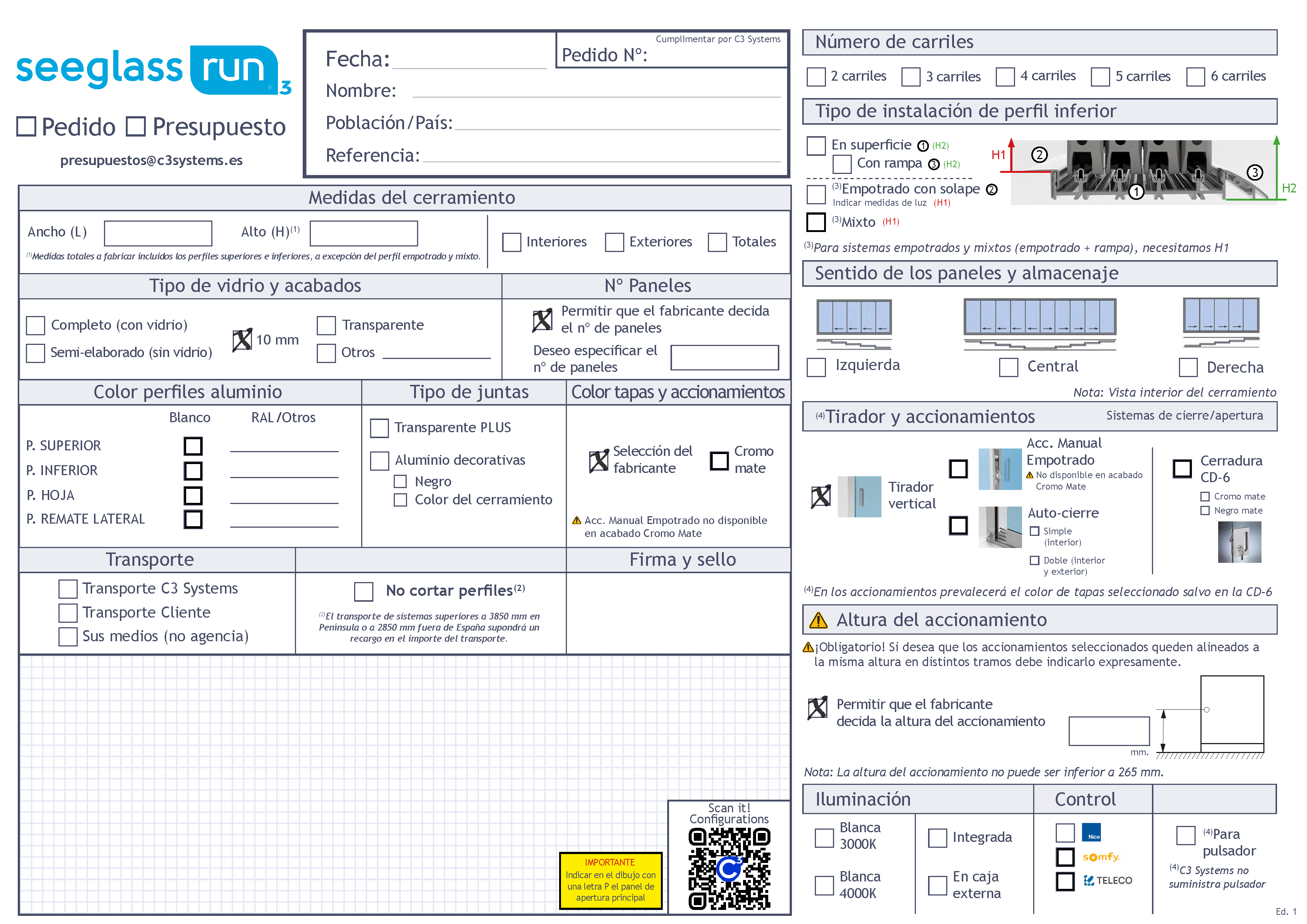Select the 2 carriles checkbox
Image resolution: width=1307 pixels, height=924 pixels.
click(816, 77)
